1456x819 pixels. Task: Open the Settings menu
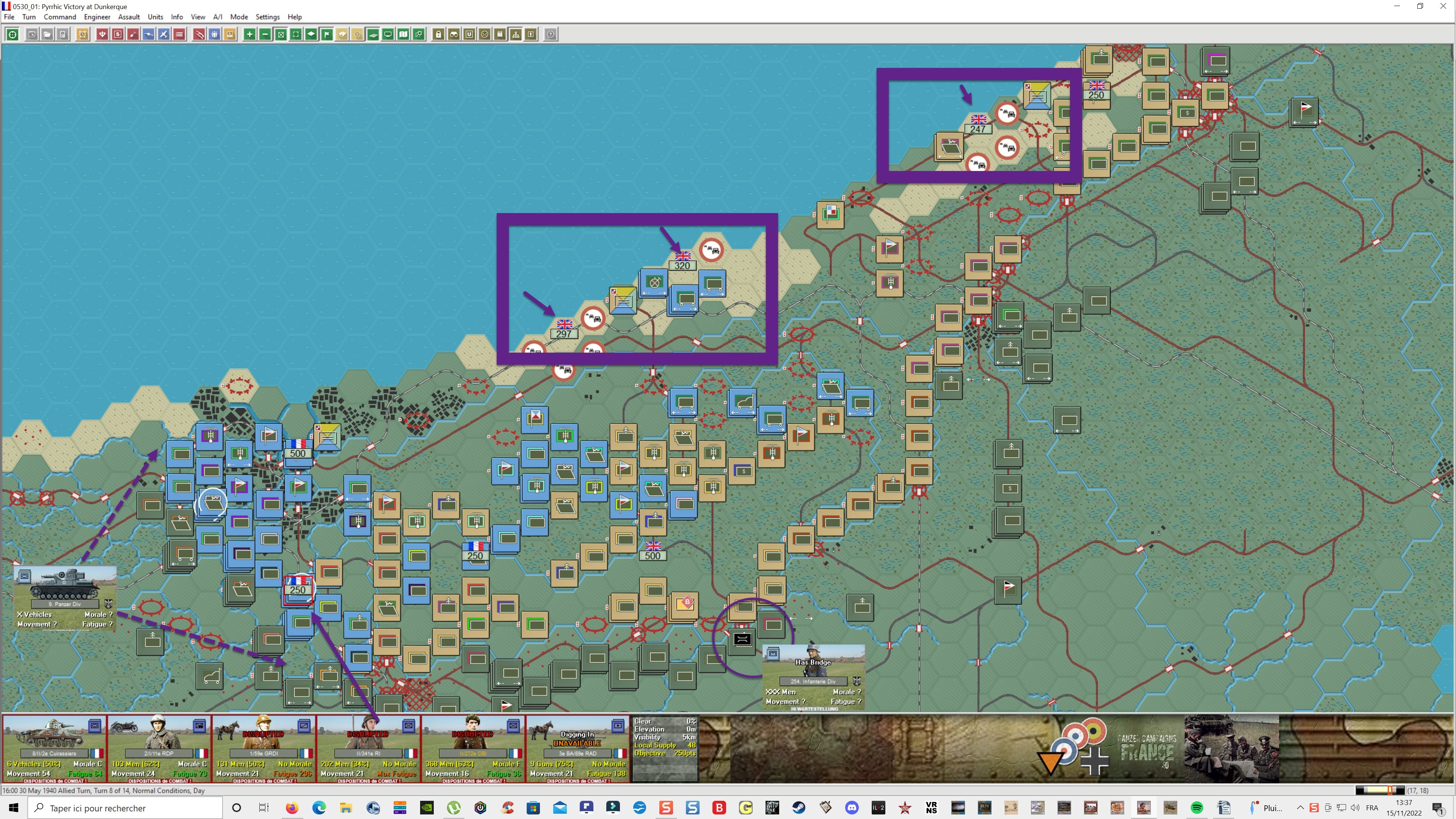267,17
